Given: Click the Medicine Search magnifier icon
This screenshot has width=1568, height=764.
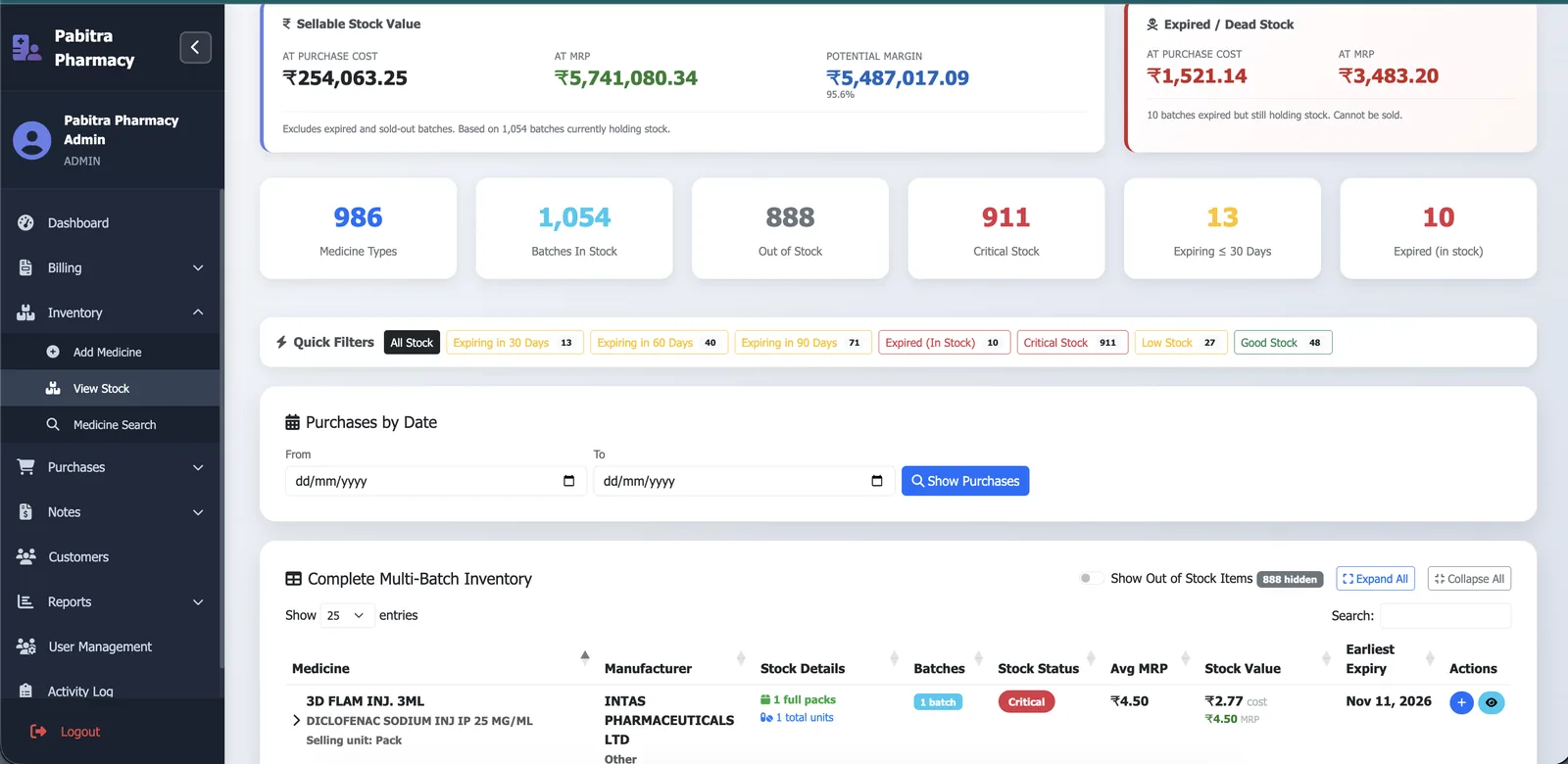Looking at the screenshot, I should [x=53, y=424].
